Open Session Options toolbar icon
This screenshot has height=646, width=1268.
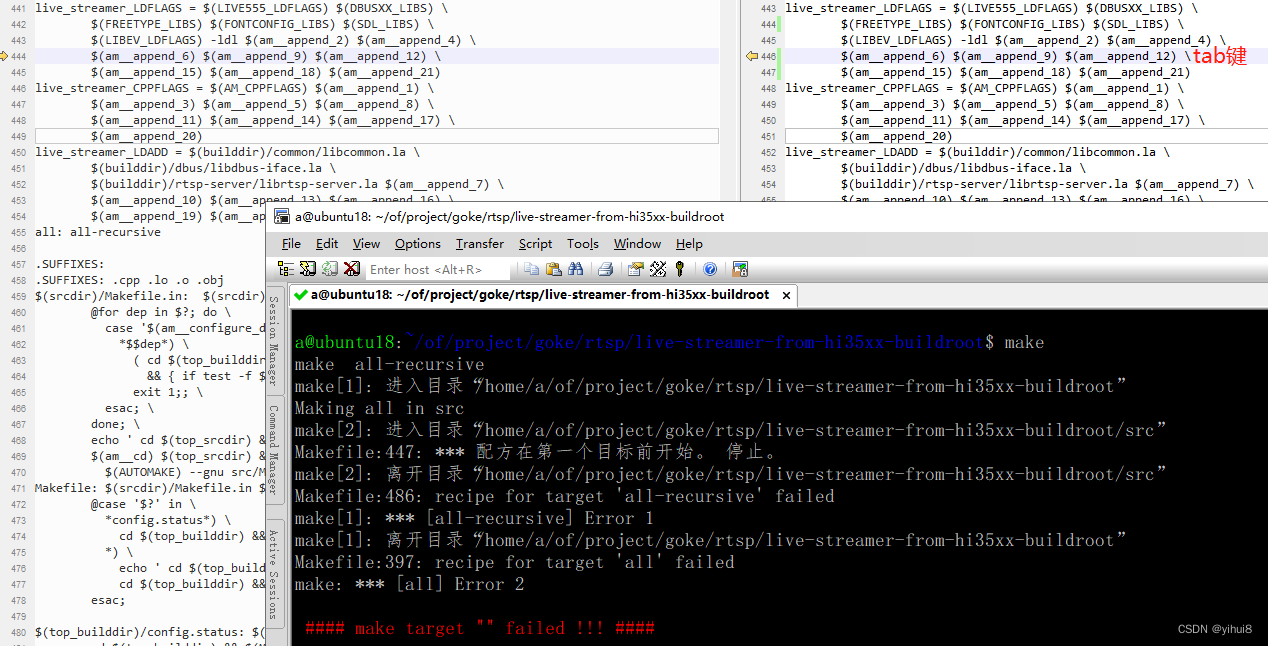click(x=635, y=269)
